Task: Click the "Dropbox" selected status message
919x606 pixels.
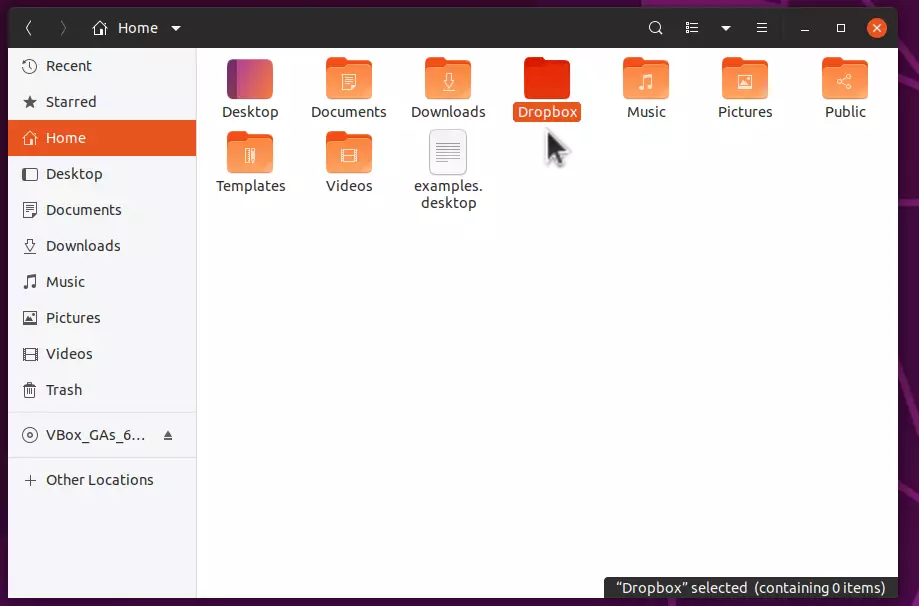Action: [x=751, y=588]
